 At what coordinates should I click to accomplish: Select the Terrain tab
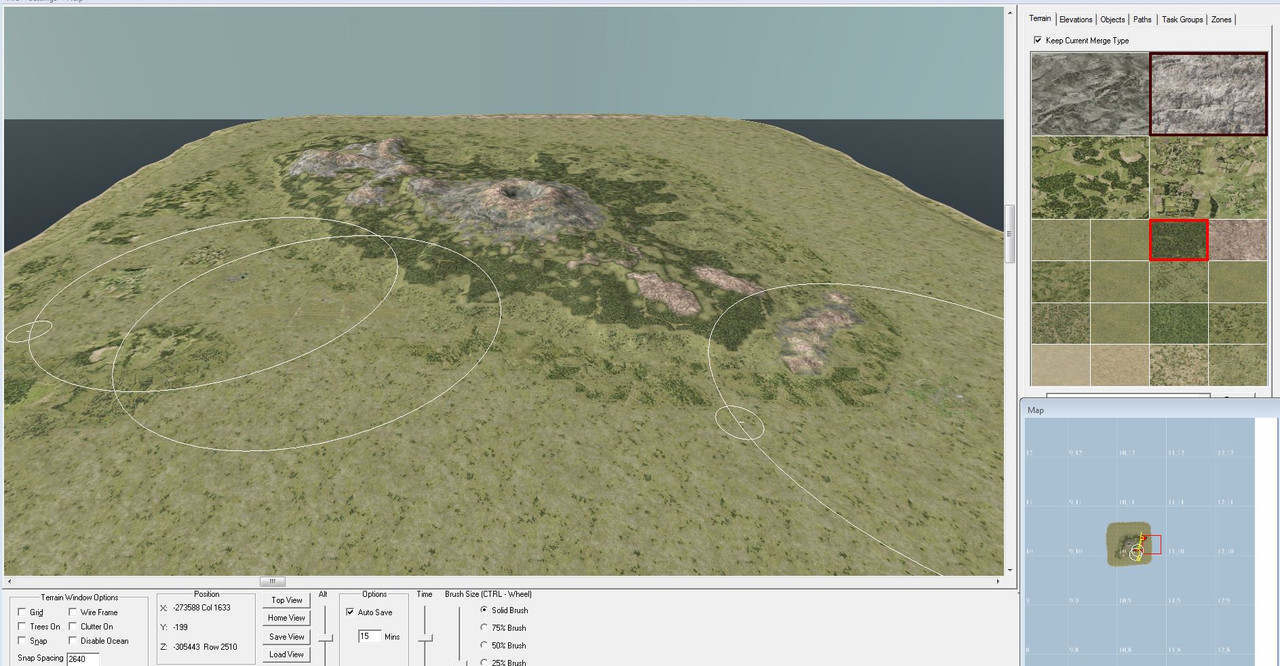(x=1040, y=18)
